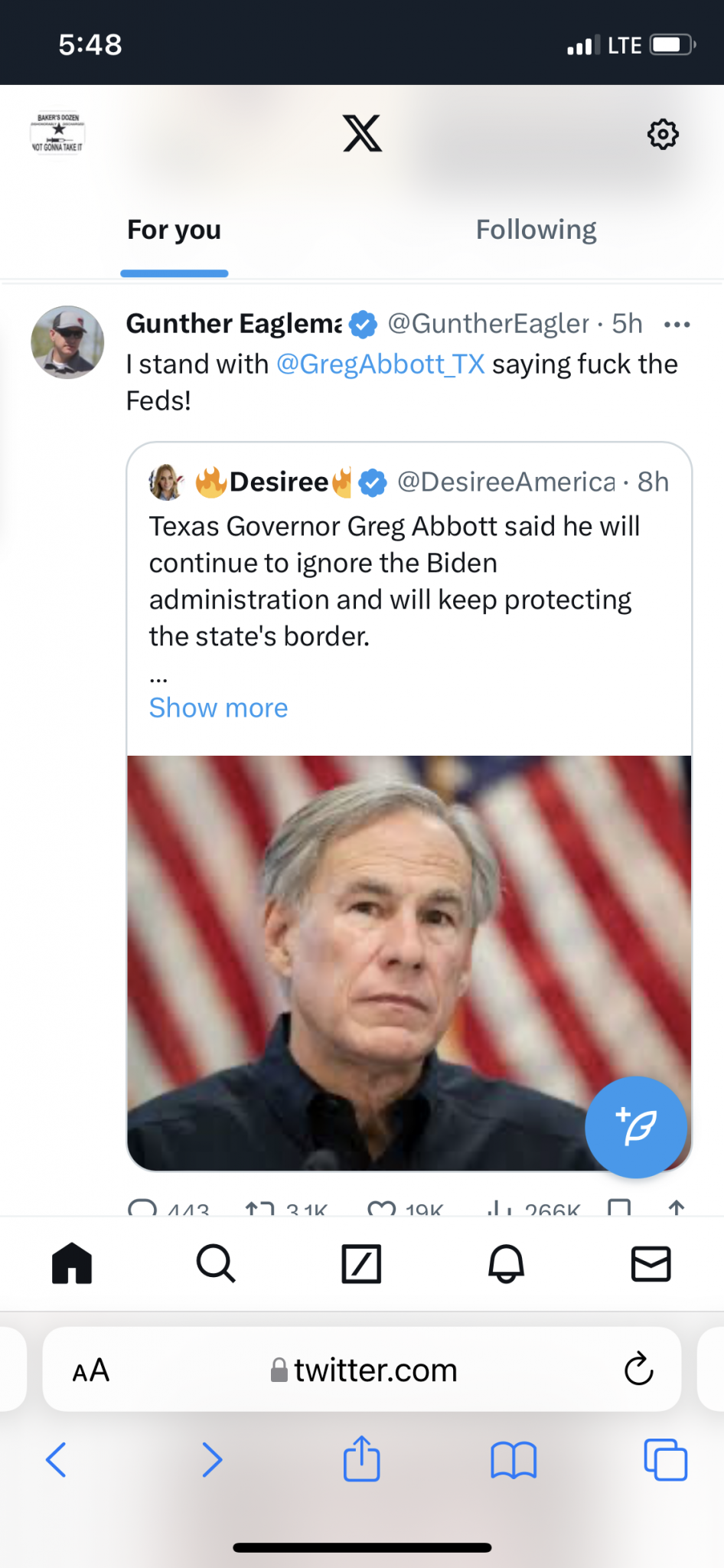Show Safari tabs overview
Viewport: 724px width, 1568px height.
point(665,1459)
